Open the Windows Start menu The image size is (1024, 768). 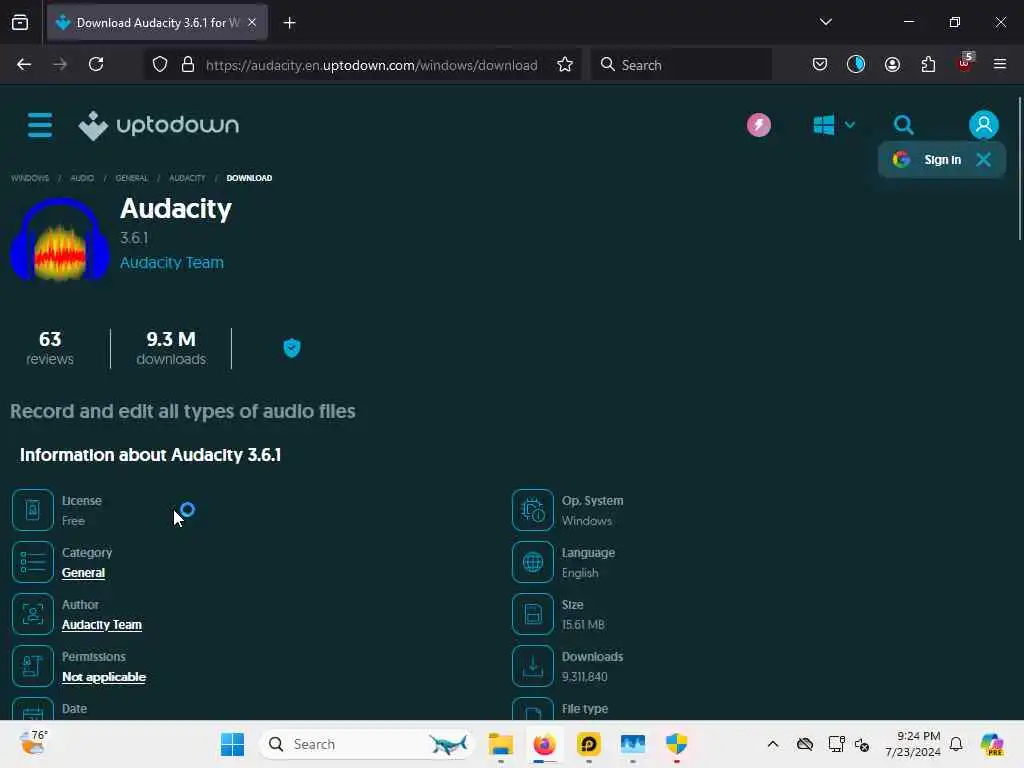coord(232,744)
